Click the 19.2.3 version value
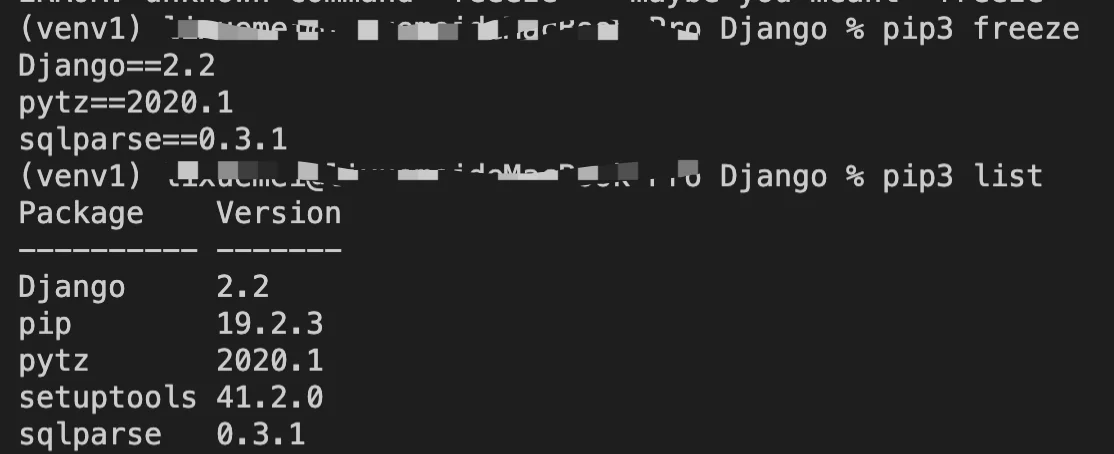1114x454 pixels. coord(270,324)
